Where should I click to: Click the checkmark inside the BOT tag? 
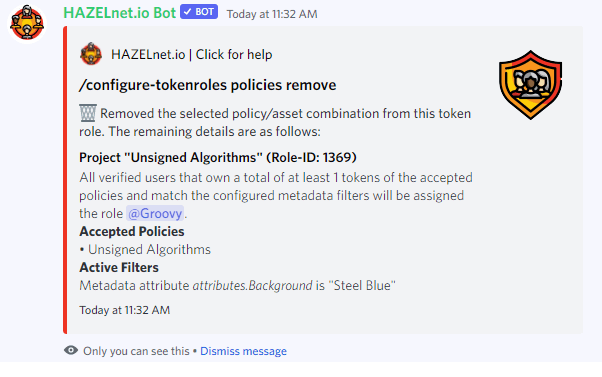(x=187, y=12)
